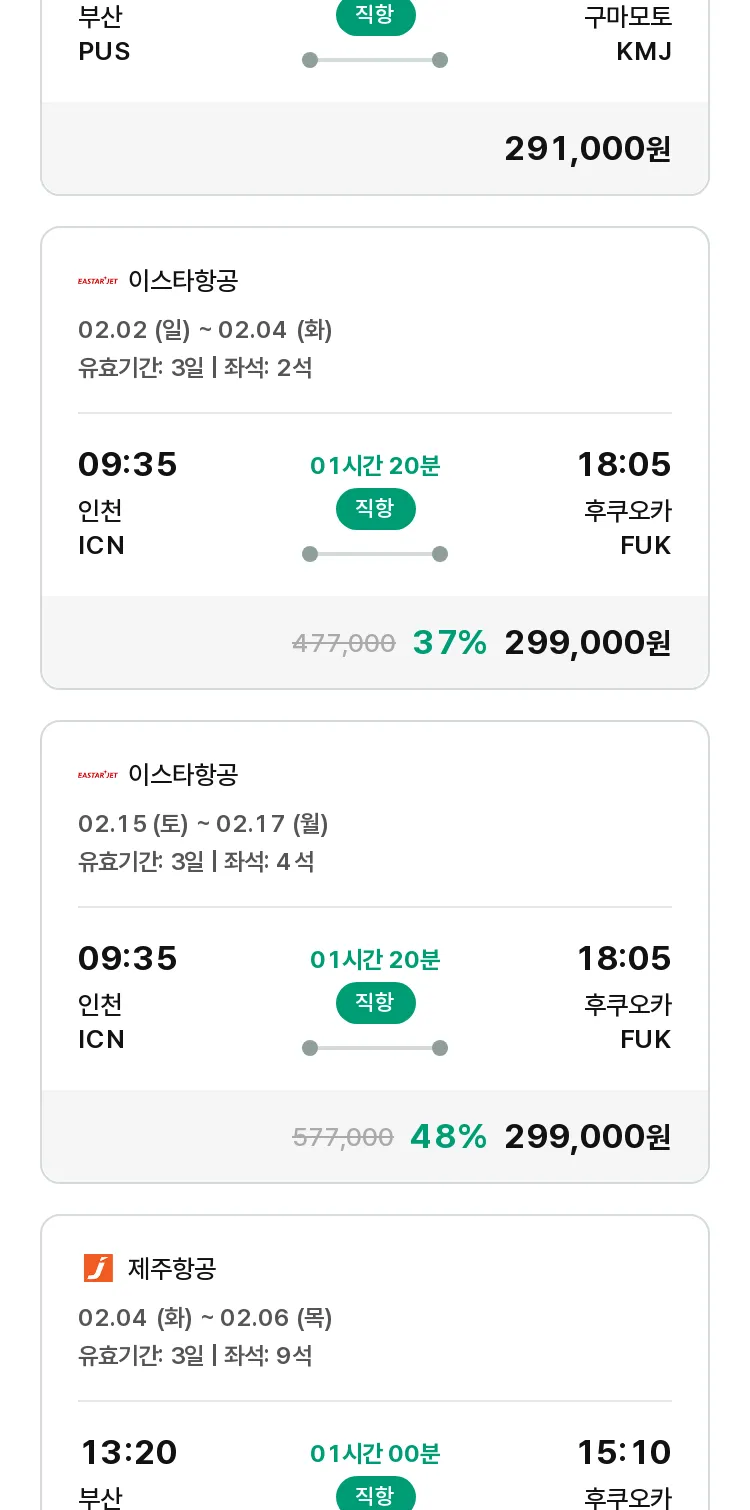Tap the 02.04 (화) ~ 02.06 (목) date range
Viewport: 750px width, 1510px height.
[x=205, y=1318]
